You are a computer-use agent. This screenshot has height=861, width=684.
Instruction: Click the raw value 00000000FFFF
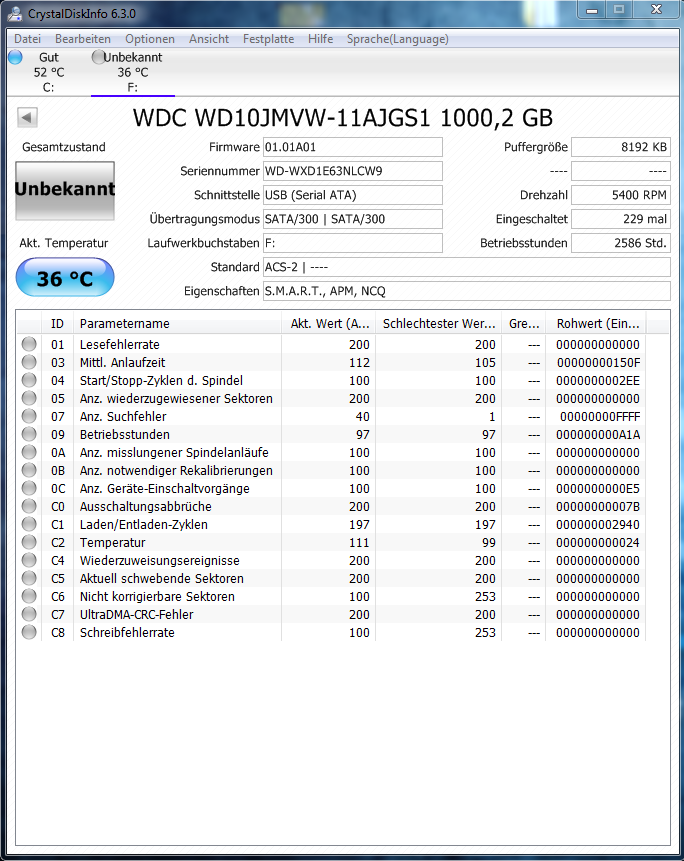pos(600,416)
